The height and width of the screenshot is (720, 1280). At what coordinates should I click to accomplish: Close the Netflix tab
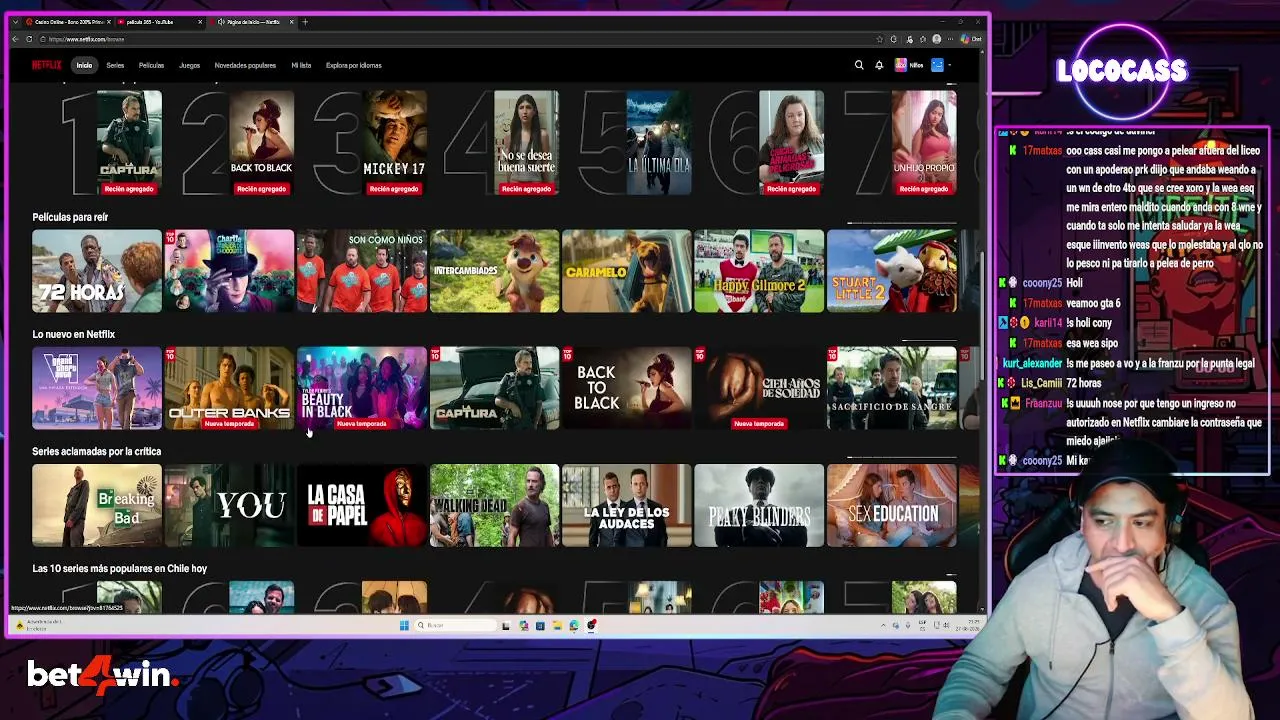coord(292,22)
